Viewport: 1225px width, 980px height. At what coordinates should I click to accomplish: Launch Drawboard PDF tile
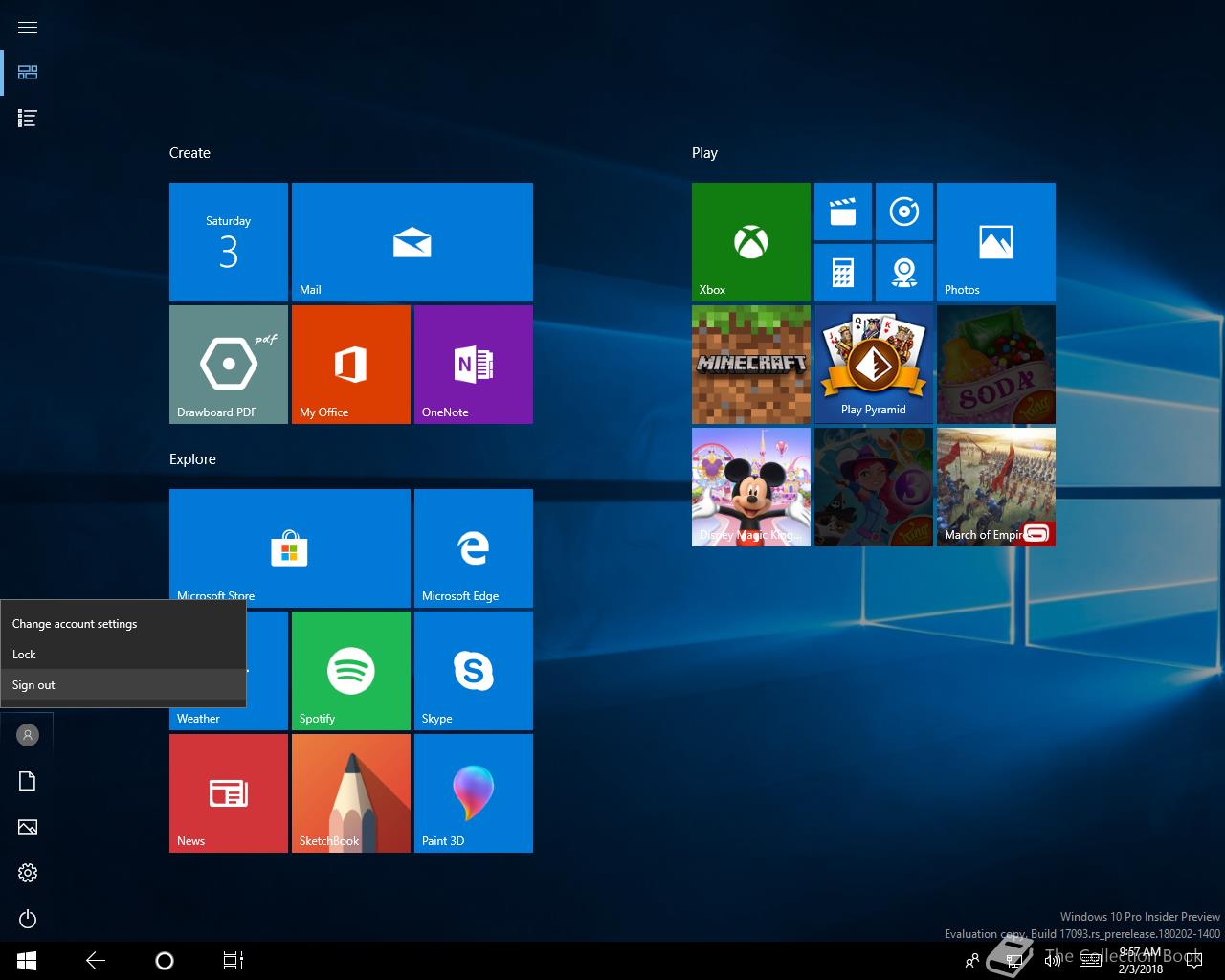(x=228, y=365)
